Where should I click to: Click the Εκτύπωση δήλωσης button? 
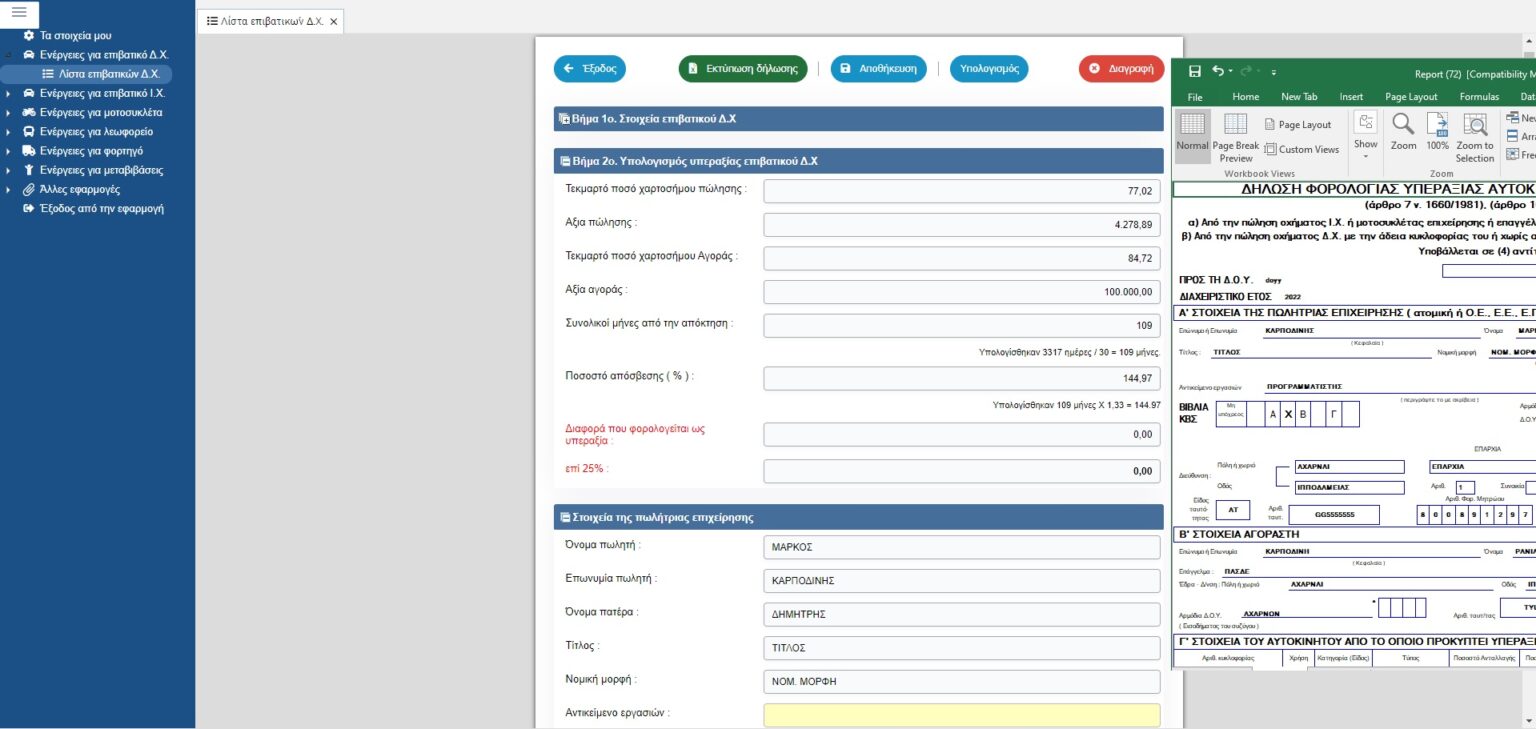(x=742, y=69)
